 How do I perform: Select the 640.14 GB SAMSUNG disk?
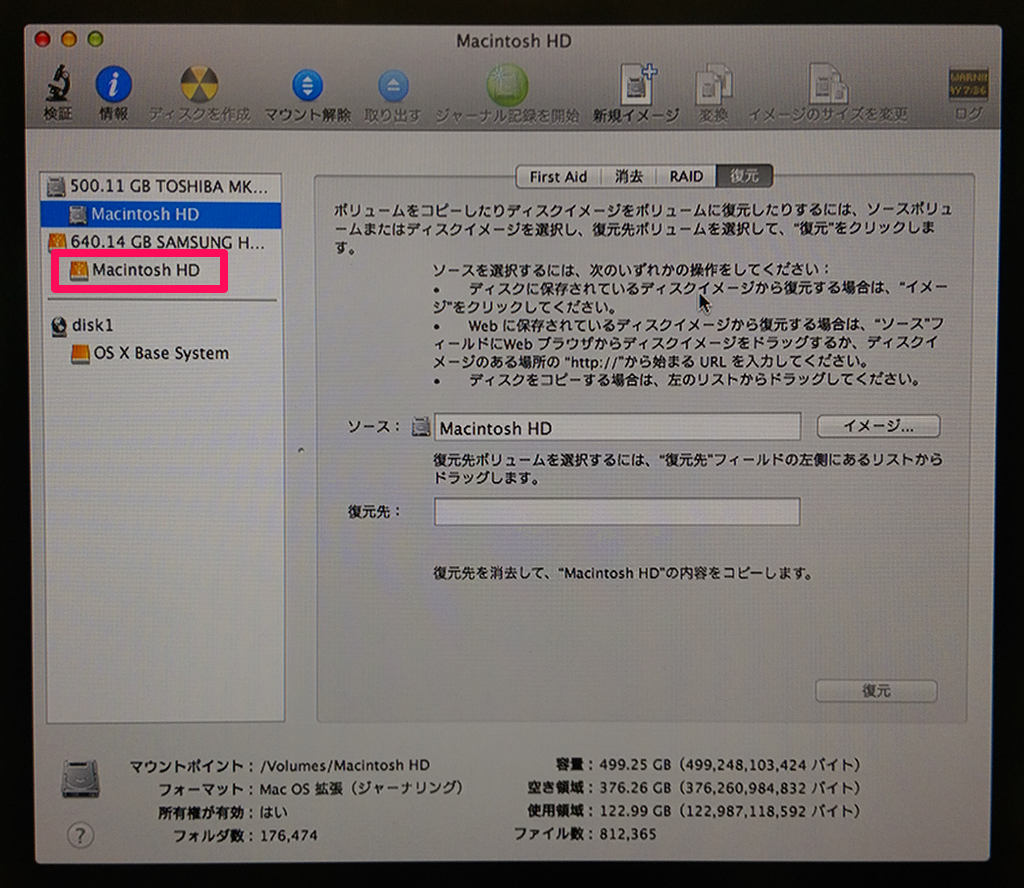click(x=150, y=243)
